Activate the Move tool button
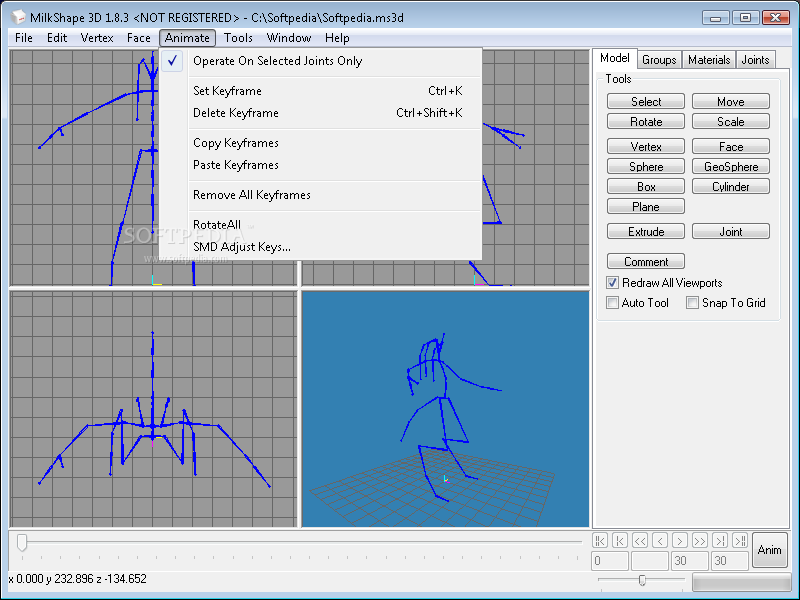Screen dimensions: 800x600 (731, 102)
